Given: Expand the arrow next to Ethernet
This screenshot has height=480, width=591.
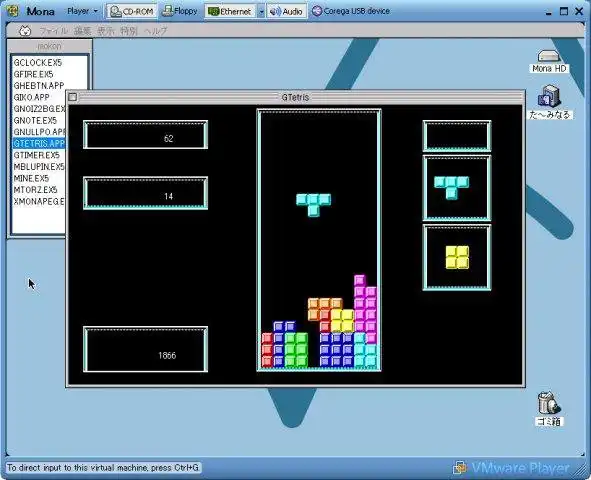Looking at the screenshot, I should 261,11.
